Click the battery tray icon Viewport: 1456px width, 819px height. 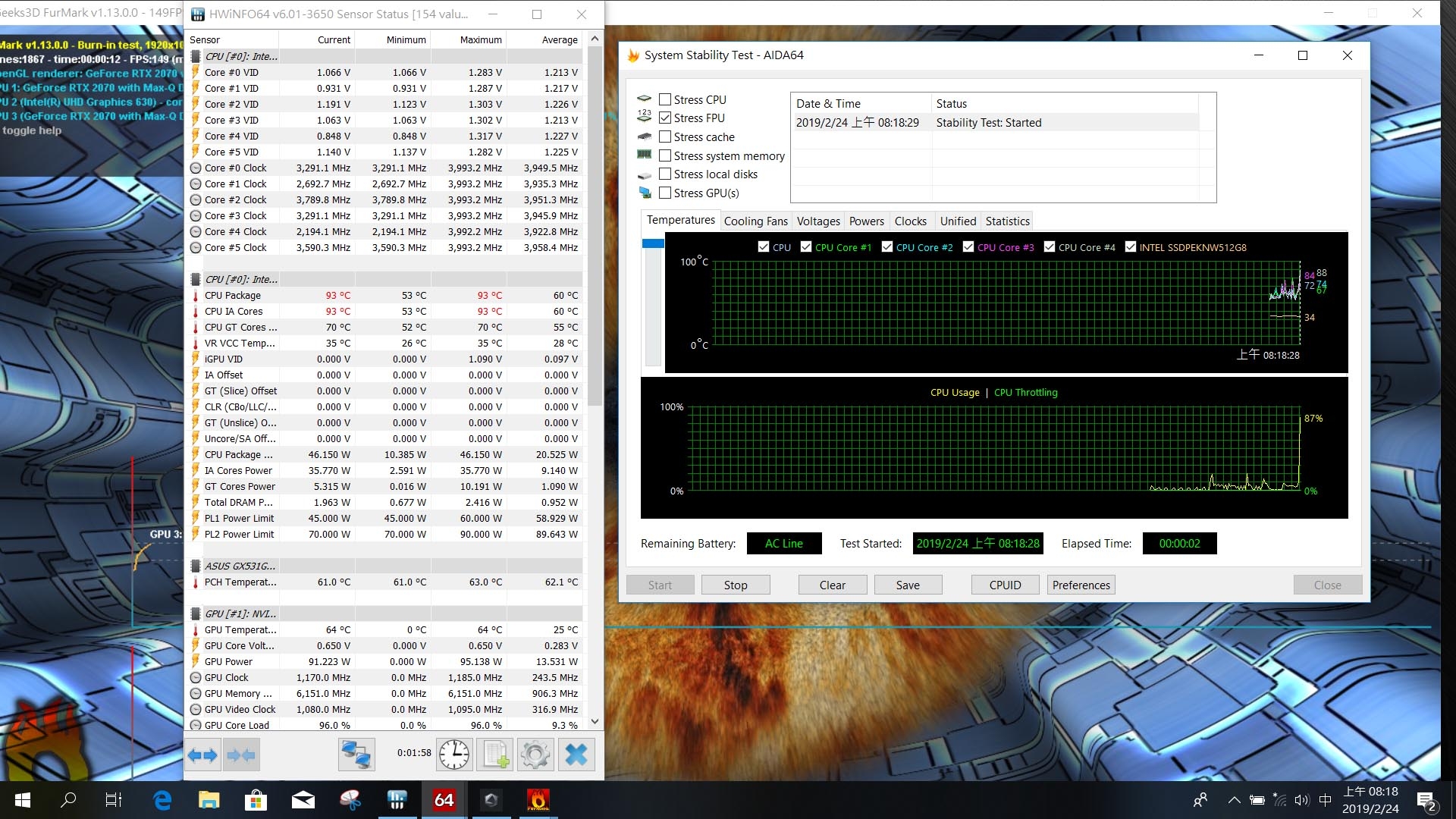(1257, 800)
